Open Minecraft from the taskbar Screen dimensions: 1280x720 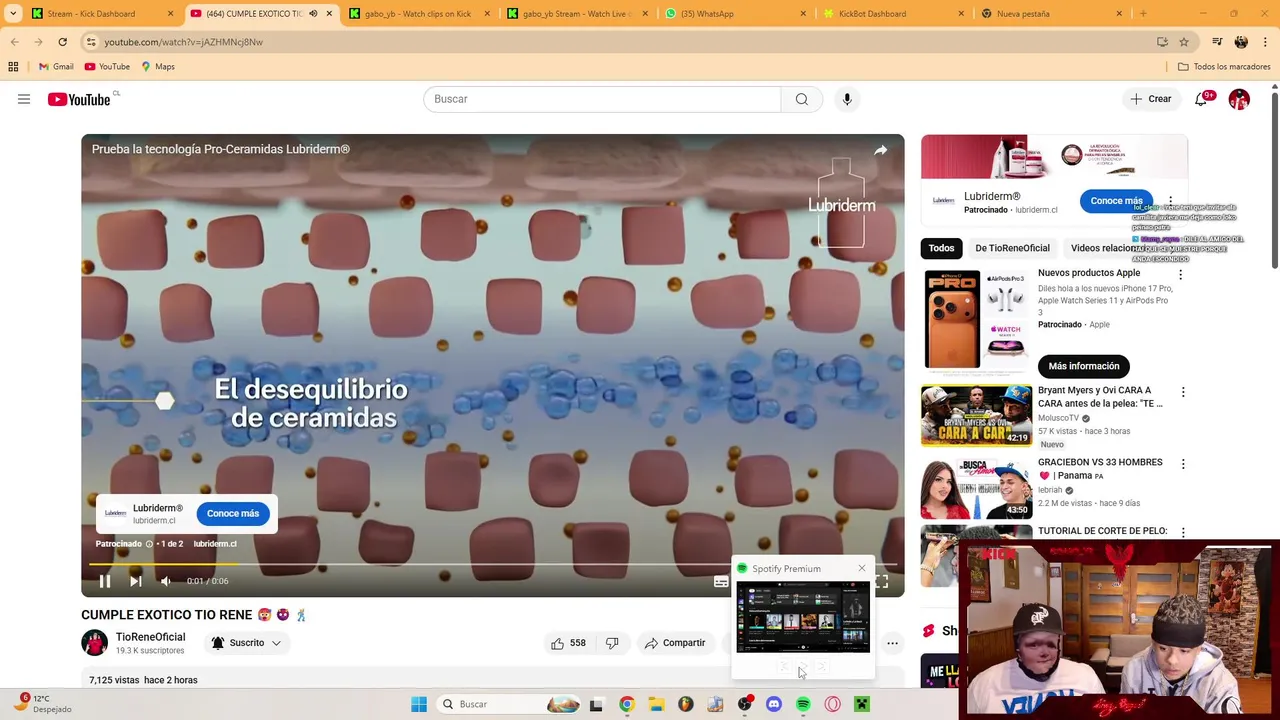tap(862, 704)
